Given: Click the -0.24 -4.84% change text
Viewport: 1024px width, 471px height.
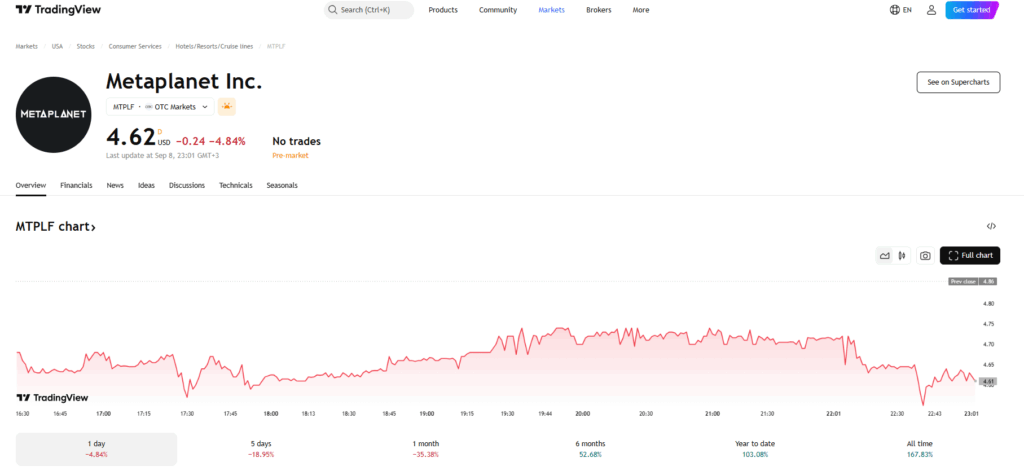Looking at the screenshot, I should click(x=210, y=141).
